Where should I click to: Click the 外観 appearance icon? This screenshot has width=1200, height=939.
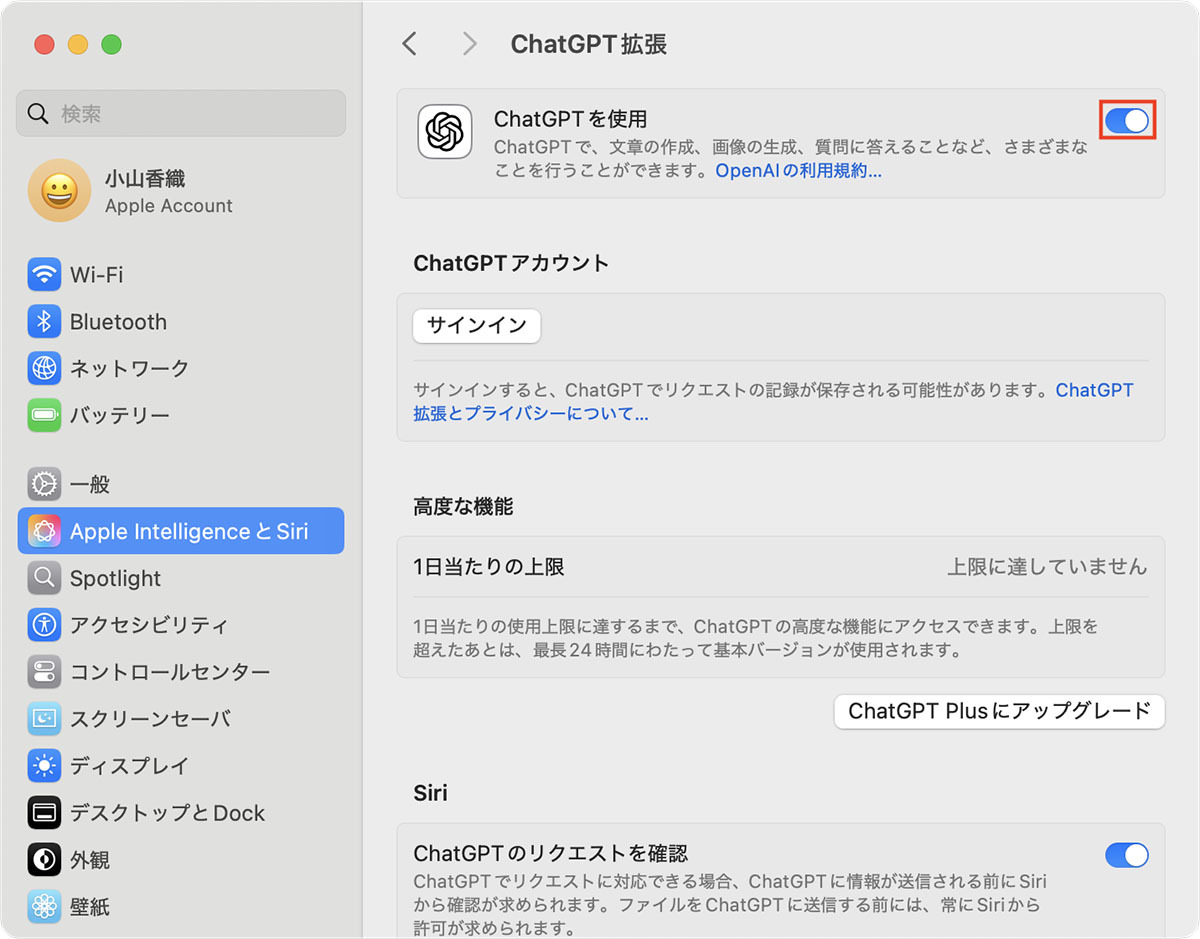[x=44, y=860]
